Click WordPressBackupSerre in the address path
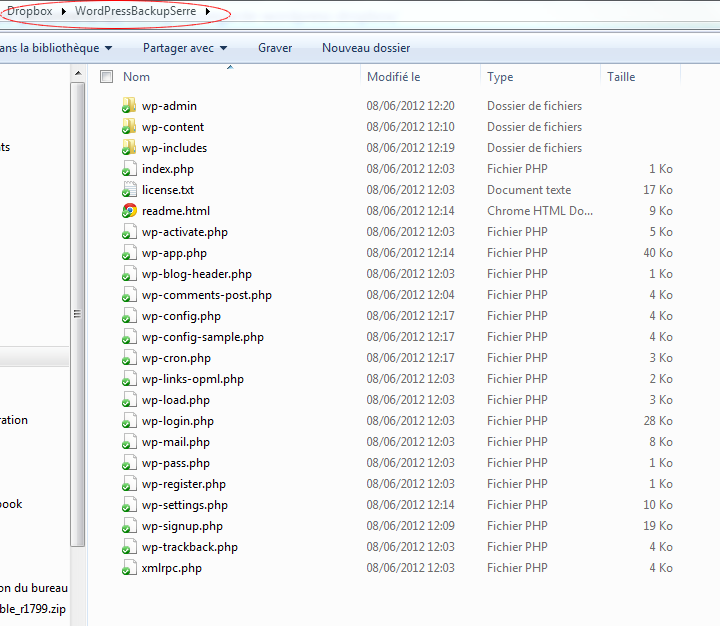Viewport: 720px width, 626px height. (135, 11)
